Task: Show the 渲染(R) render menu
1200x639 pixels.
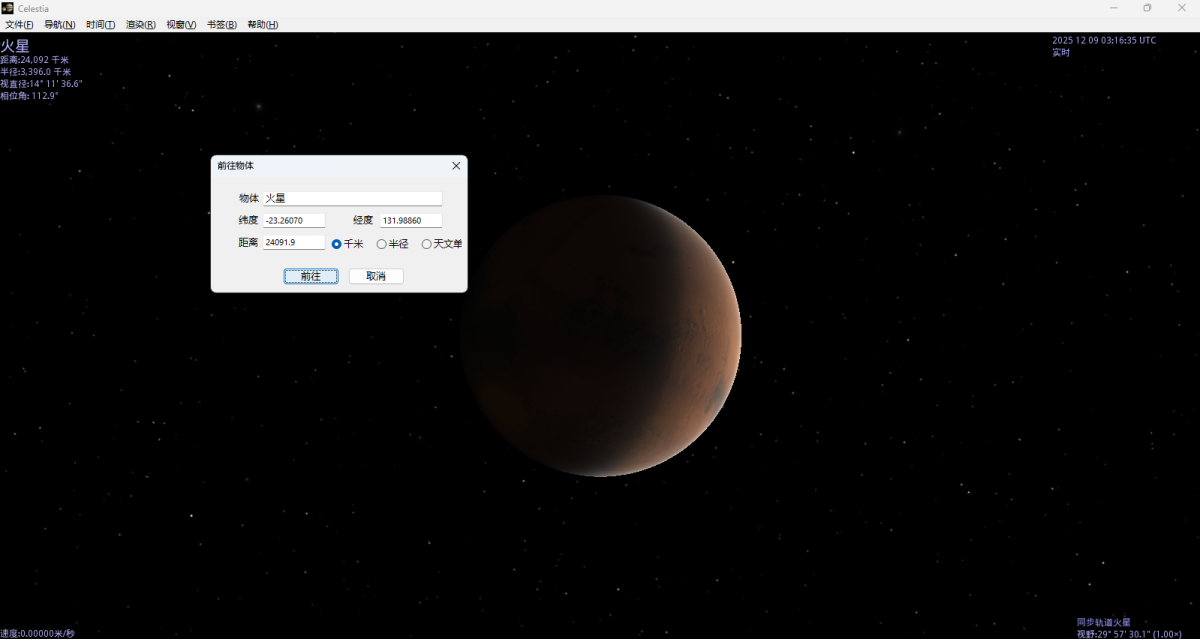Action: (140, 25)
